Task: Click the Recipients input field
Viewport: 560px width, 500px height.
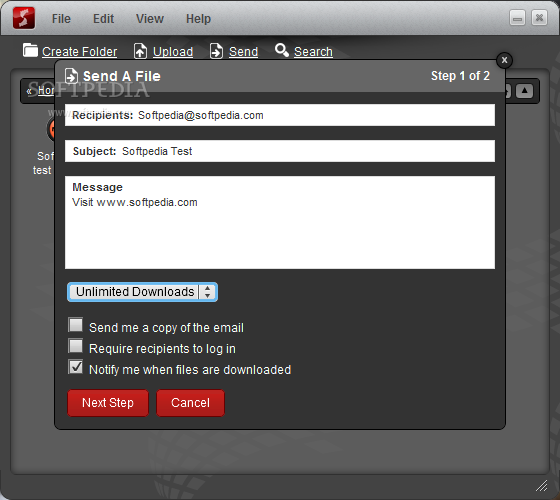Action: coord(280,115)
